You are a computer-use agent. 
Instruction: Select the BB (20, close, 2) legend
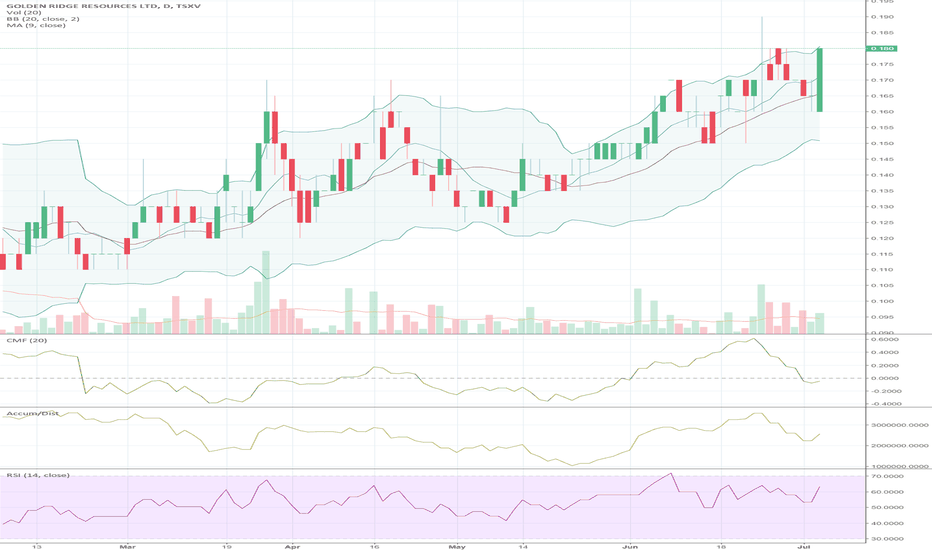(x=43, y=19)
